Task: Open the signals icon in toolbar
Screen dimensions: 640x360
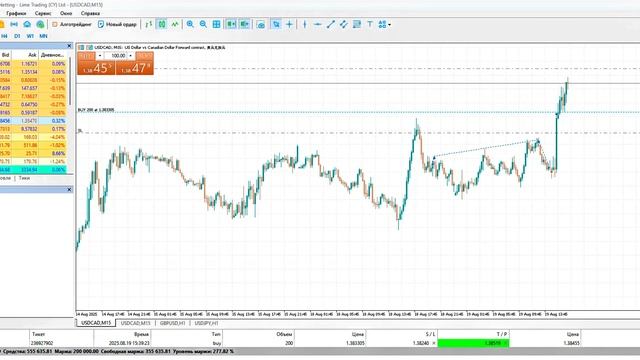Action: click(14, 24)
